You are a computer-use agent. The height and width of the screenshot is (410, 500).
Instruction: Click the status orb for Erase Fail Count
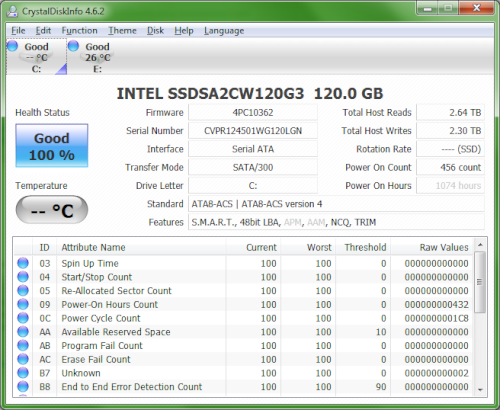(x=23, y=359)
